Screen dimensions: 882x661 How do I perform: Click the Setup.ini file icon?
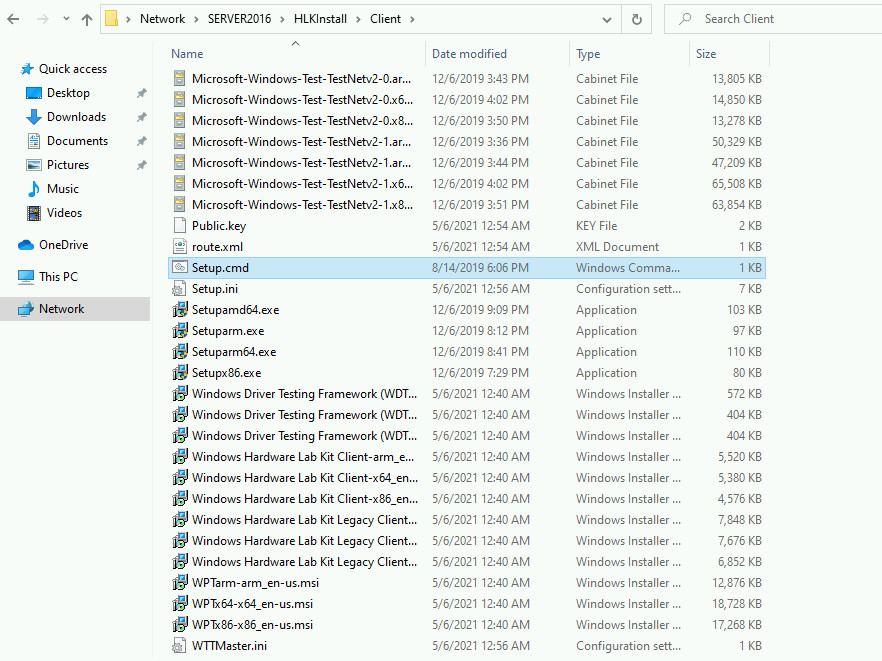tap(179, 289)
